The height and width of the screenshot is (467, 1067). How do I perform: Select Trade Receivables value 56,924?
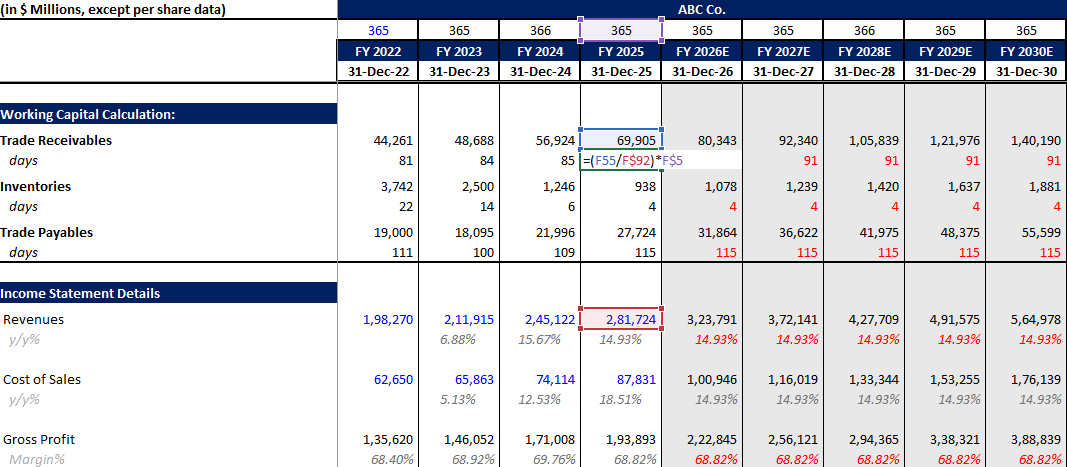(555, 141)
